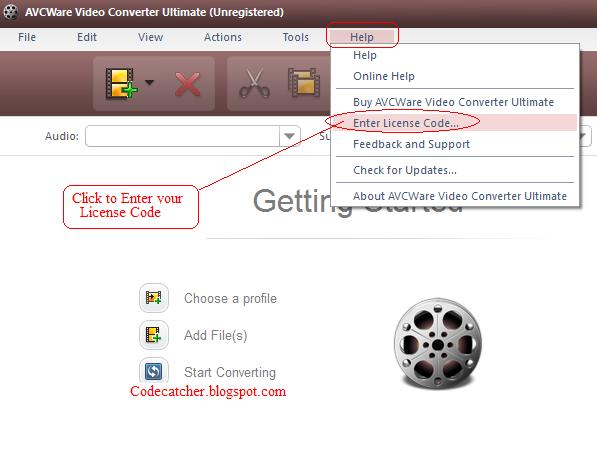The image size is (597, 458).
Task: Open the Actions menu
Action: [x=223, y=37]
